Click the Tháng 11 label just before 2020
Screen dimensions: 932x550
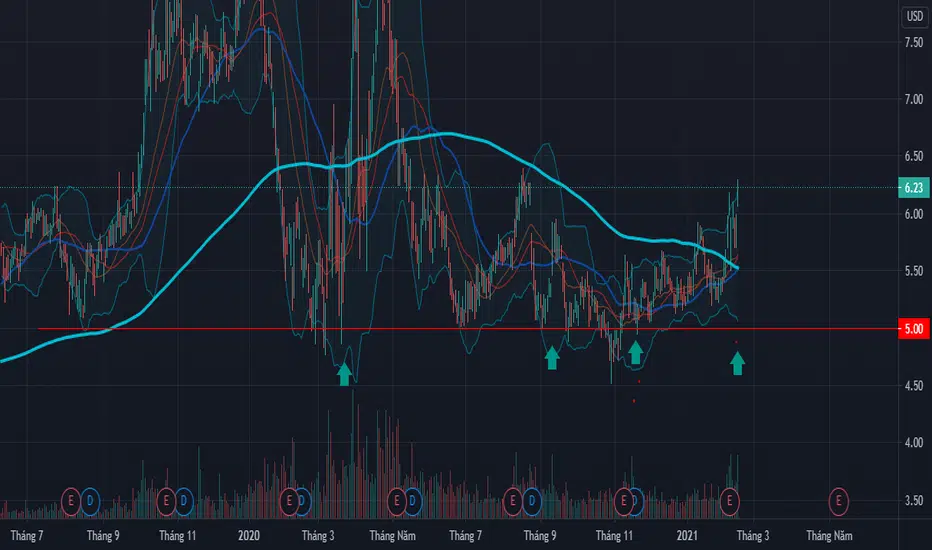point(177,536)
